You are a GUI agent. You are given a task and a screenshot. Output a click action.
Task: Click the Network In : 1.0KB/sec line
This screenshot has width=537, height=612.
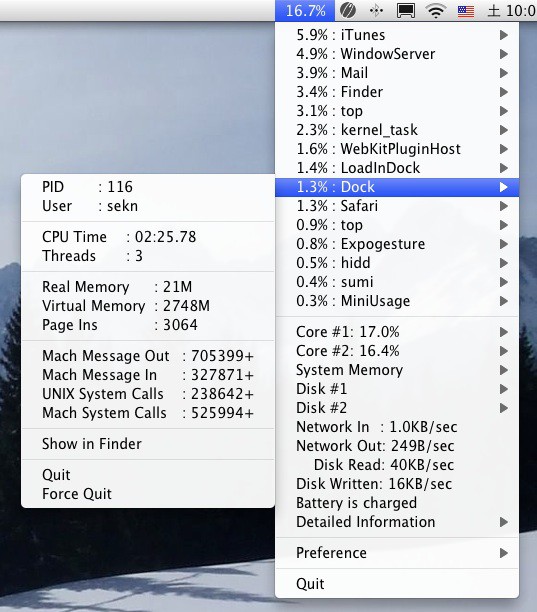point(397,427)
